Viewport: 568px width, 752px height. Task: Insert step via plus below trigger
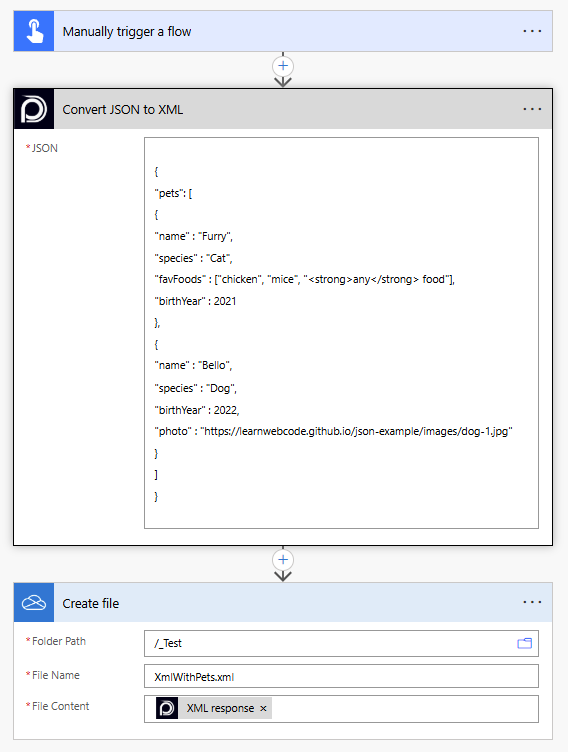tap(283, 66)
